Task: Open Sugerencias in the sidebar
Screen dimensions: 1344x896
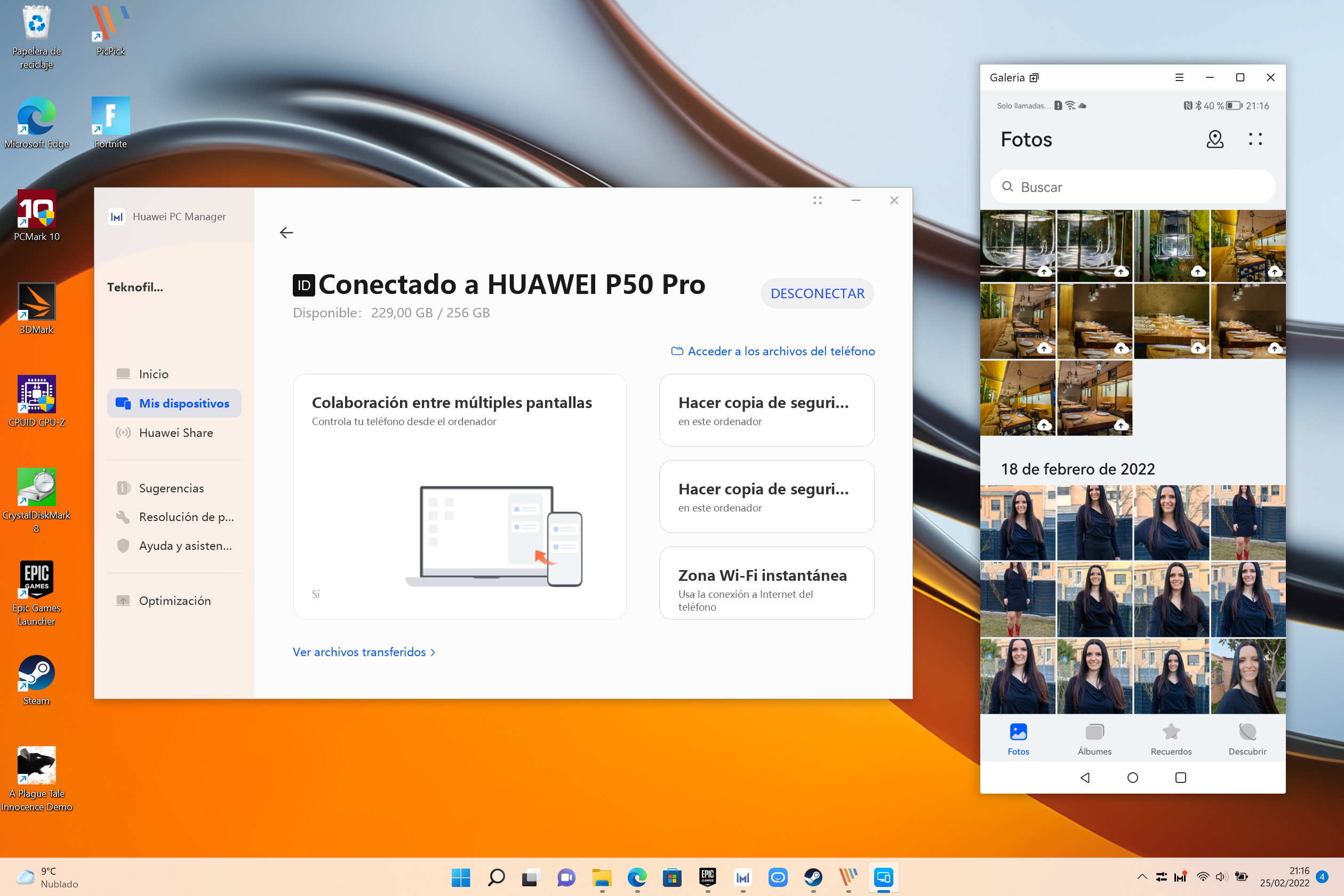Action: pos(174,488)
